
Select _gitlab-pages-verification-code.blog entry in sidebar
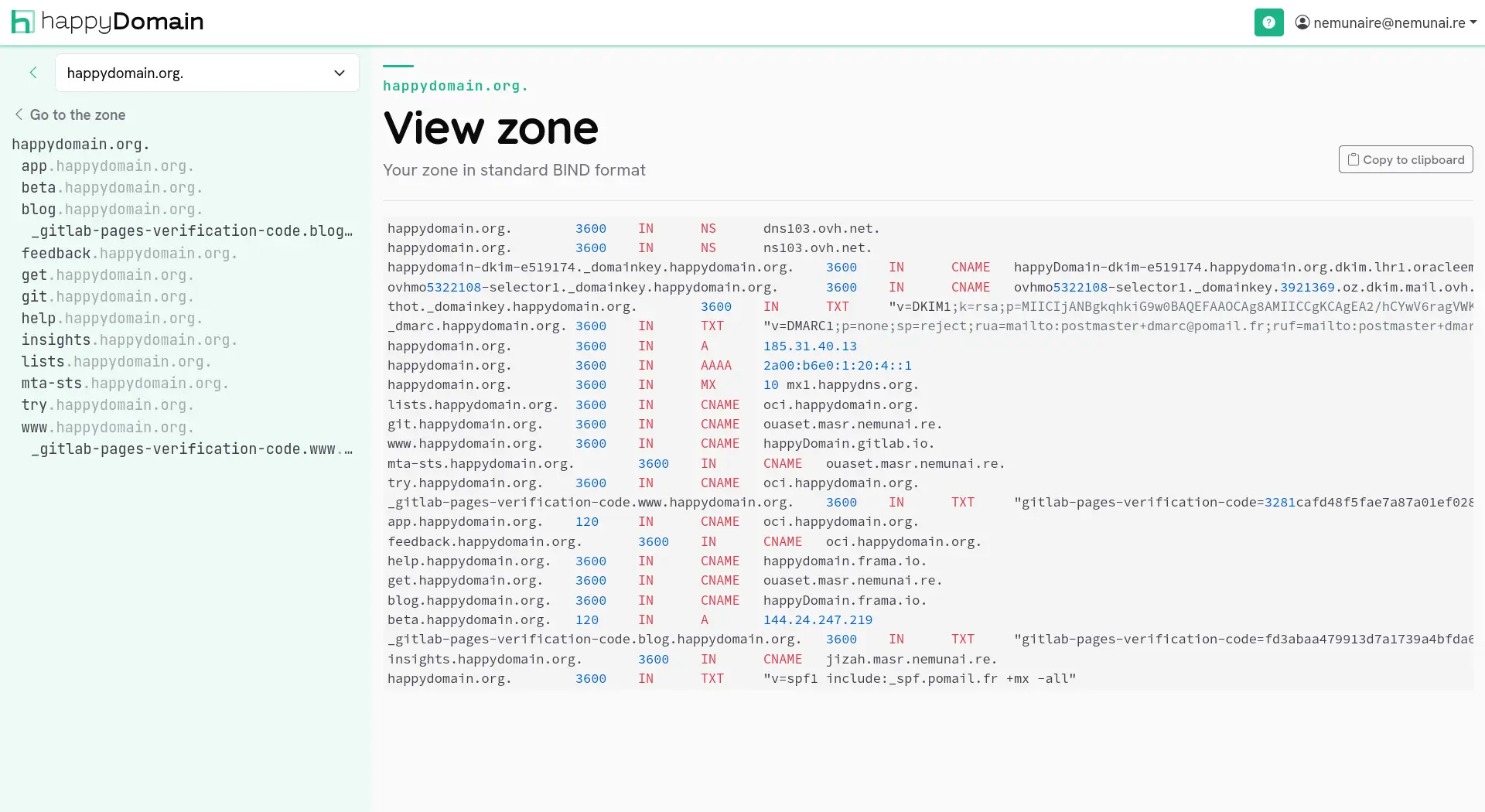[x=192, y=230]
